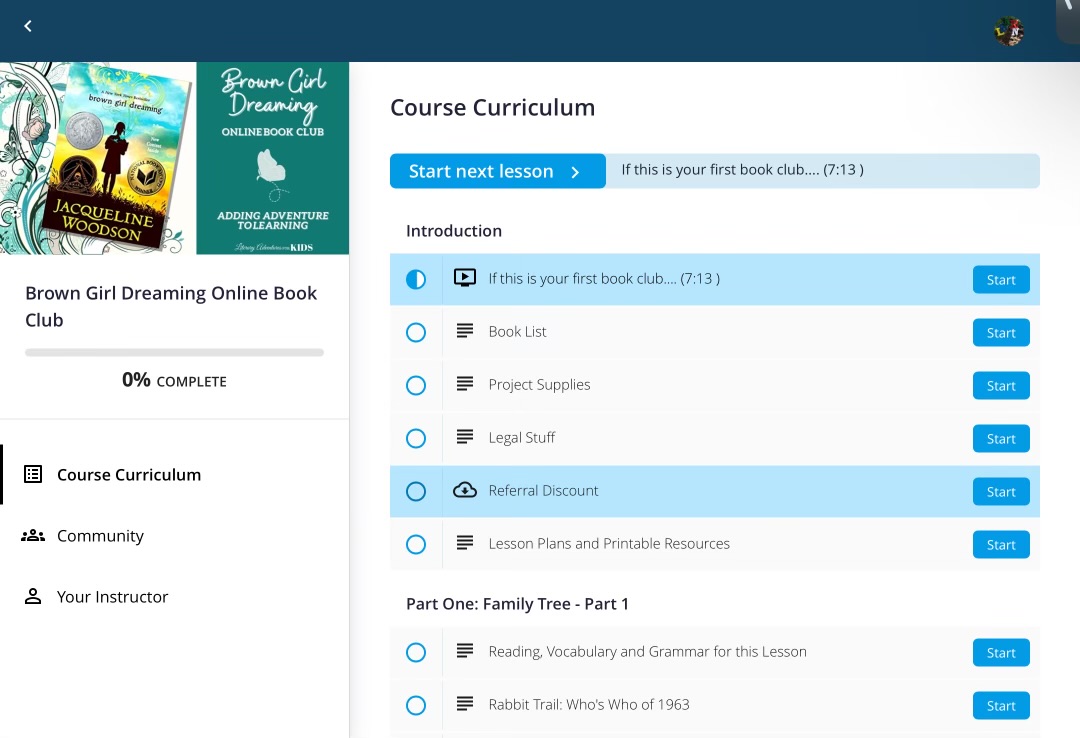
Task: Click the video icon for first book club lesson
Action: click(x=464, y=278)
